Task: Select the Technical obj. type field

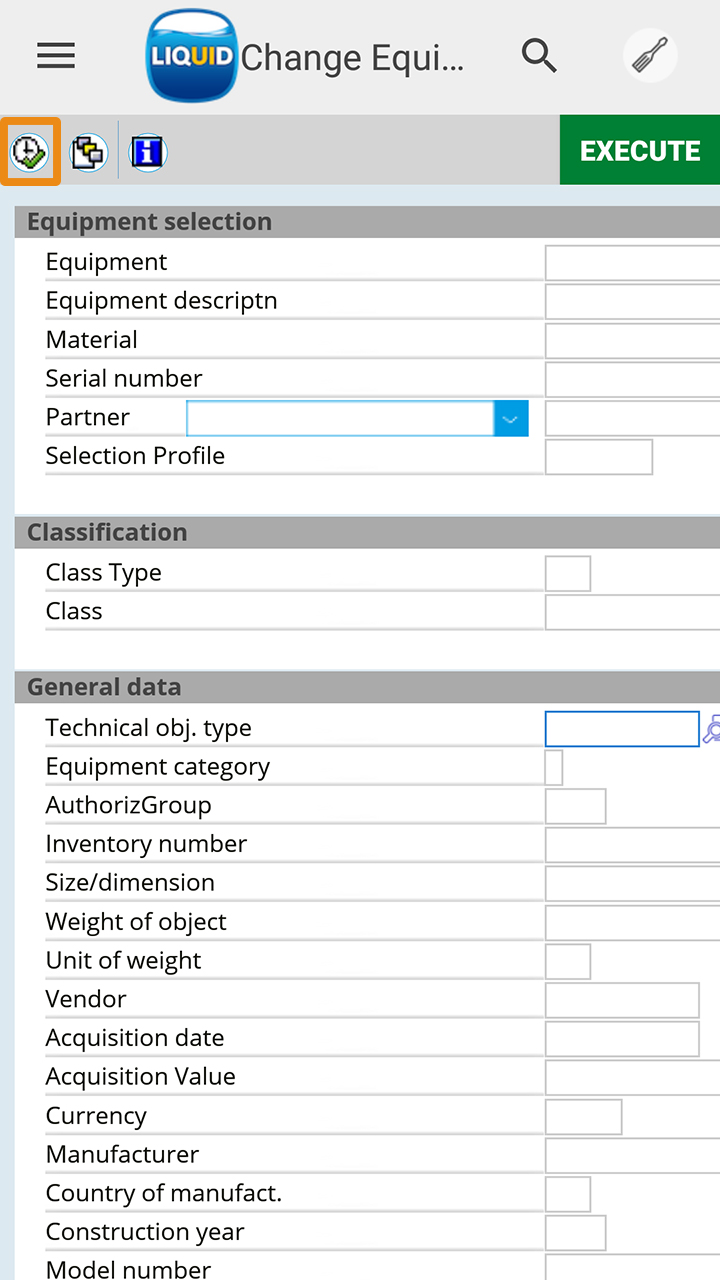Action: pyautogui.click(x=621, y=729)
